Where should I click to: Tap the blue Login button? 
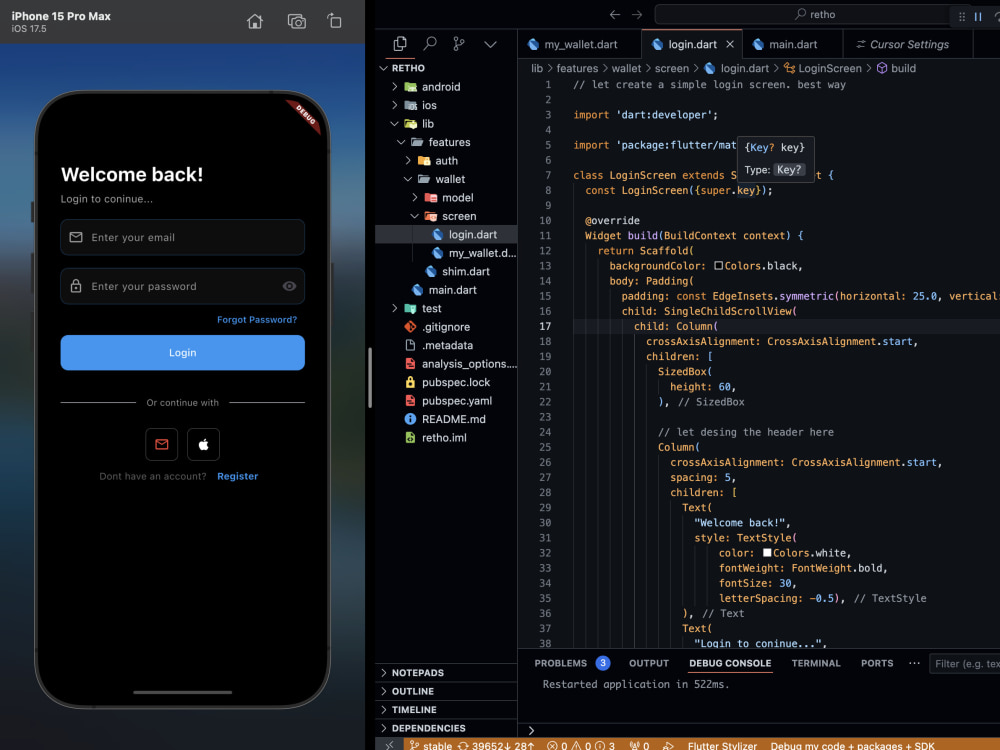(x=182, y=353)
